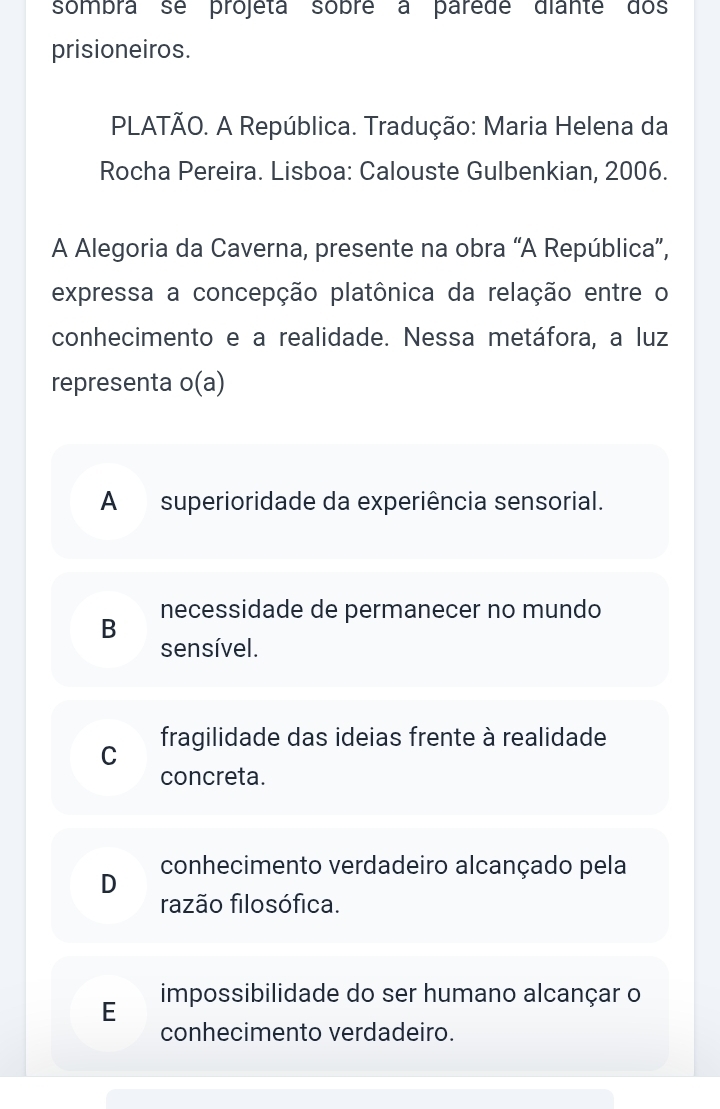Screen dimensions: 720x1109
Task: Click the 'representa o(a)' question ending
Action: click(138, 383)
